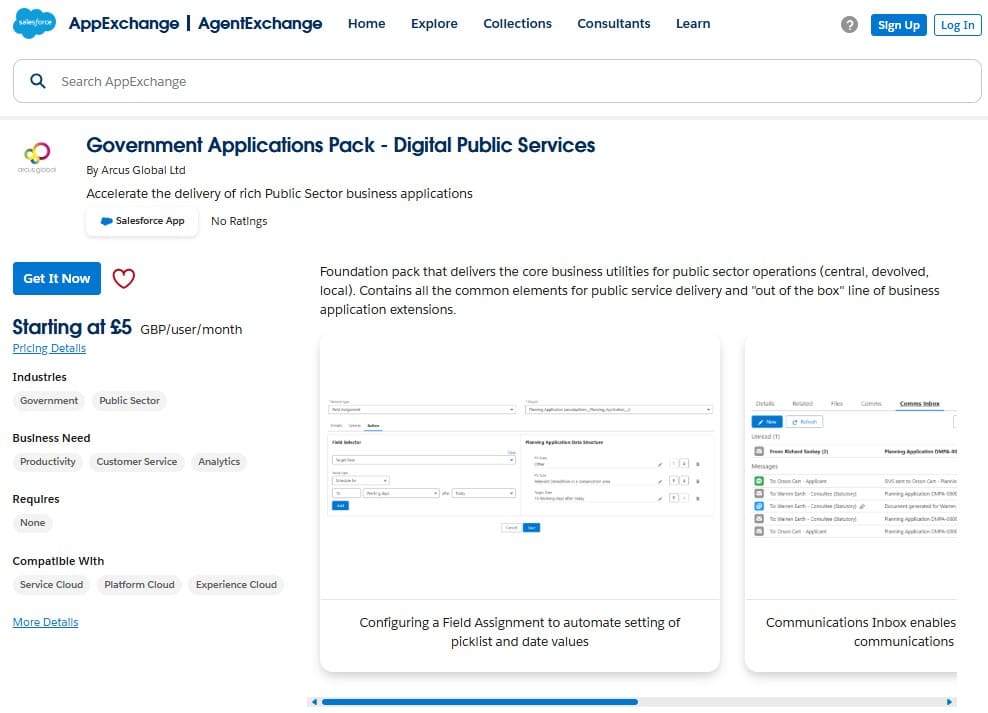Go to Consultants page
Image resolution: width=988 pixels, height=713 pixels.
[x=614, y=23]
